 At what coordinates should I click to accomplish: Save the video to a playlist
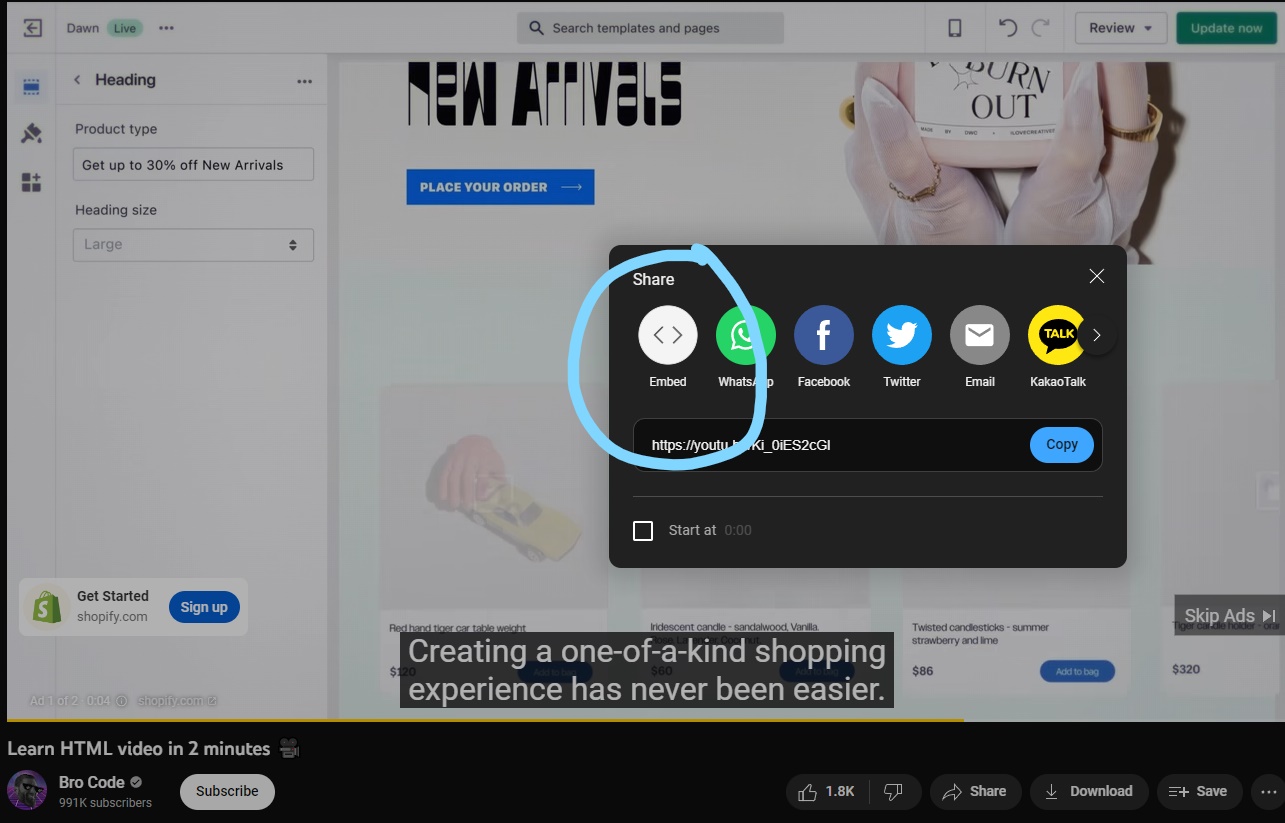point(1198,791)
